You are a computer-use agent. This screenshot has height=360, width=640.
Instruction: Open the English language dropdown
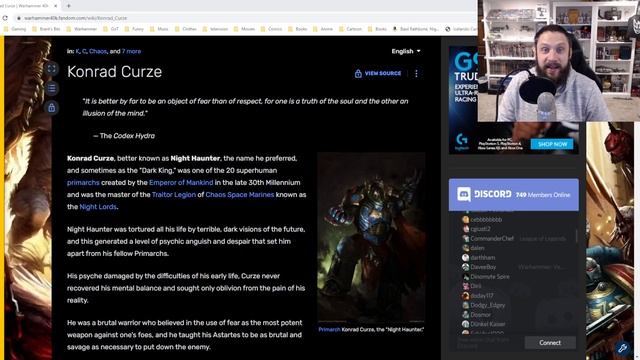point(406,51)
